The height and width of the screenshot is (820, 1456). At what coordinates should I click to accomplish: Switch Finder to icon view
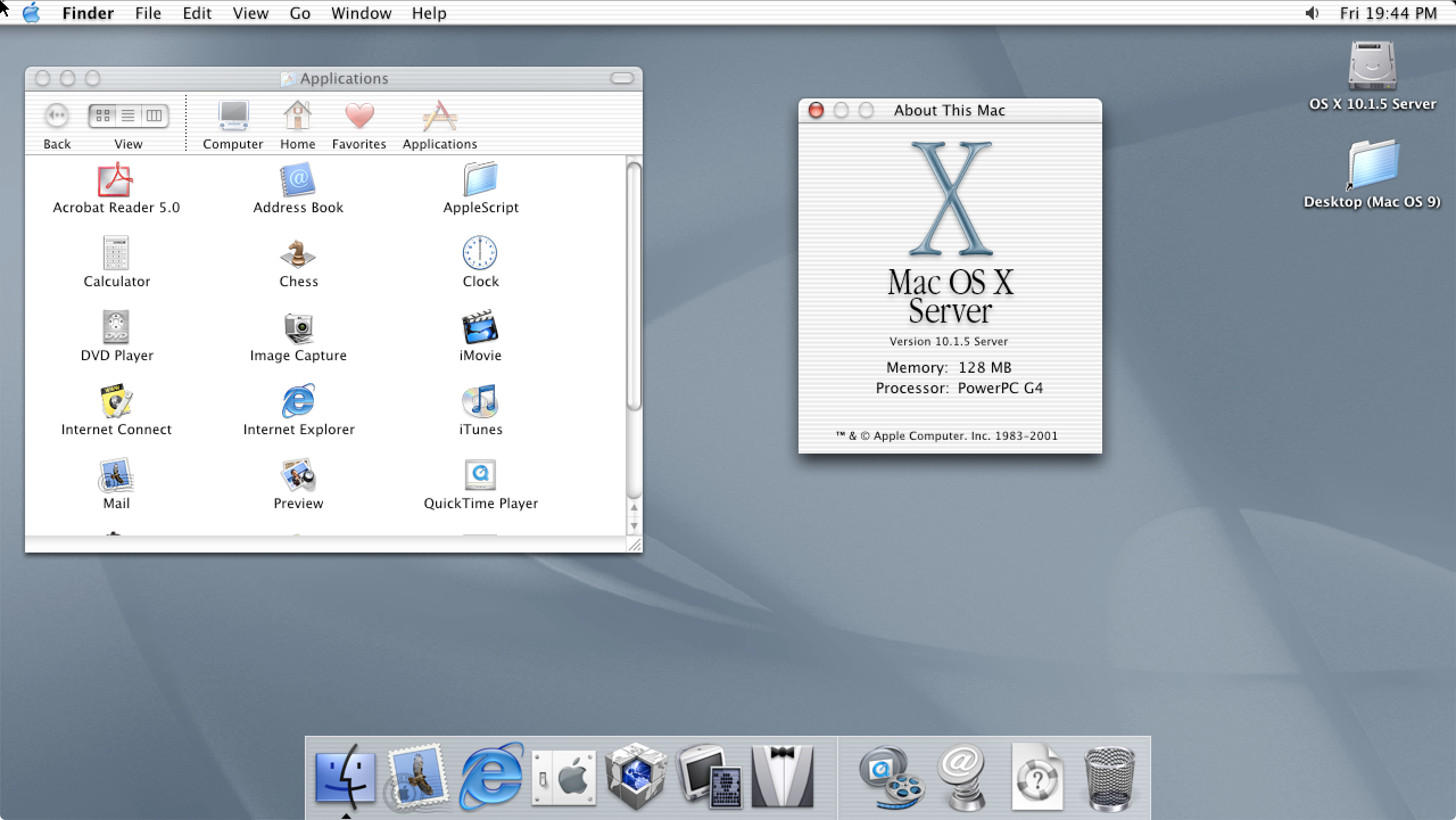point(103,114)
